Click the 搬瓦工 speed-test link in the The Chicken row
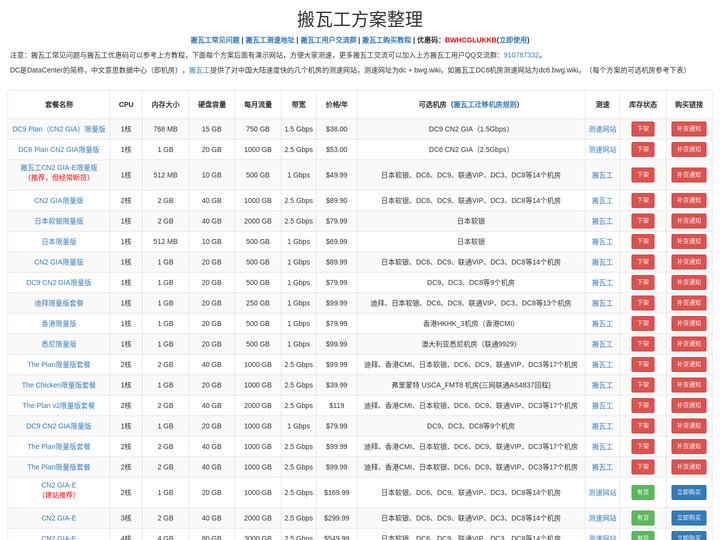The image size is (720, 540). [x=602, y=385]
